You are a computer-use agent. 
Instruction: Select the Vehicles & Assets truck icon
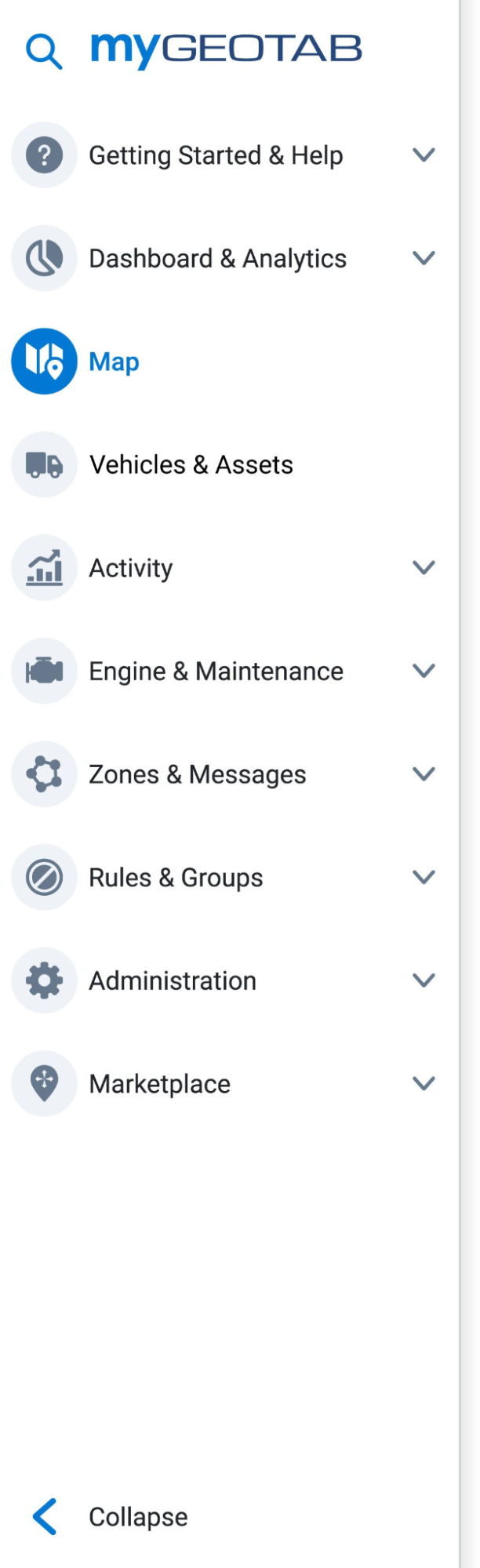coord(44,464)
